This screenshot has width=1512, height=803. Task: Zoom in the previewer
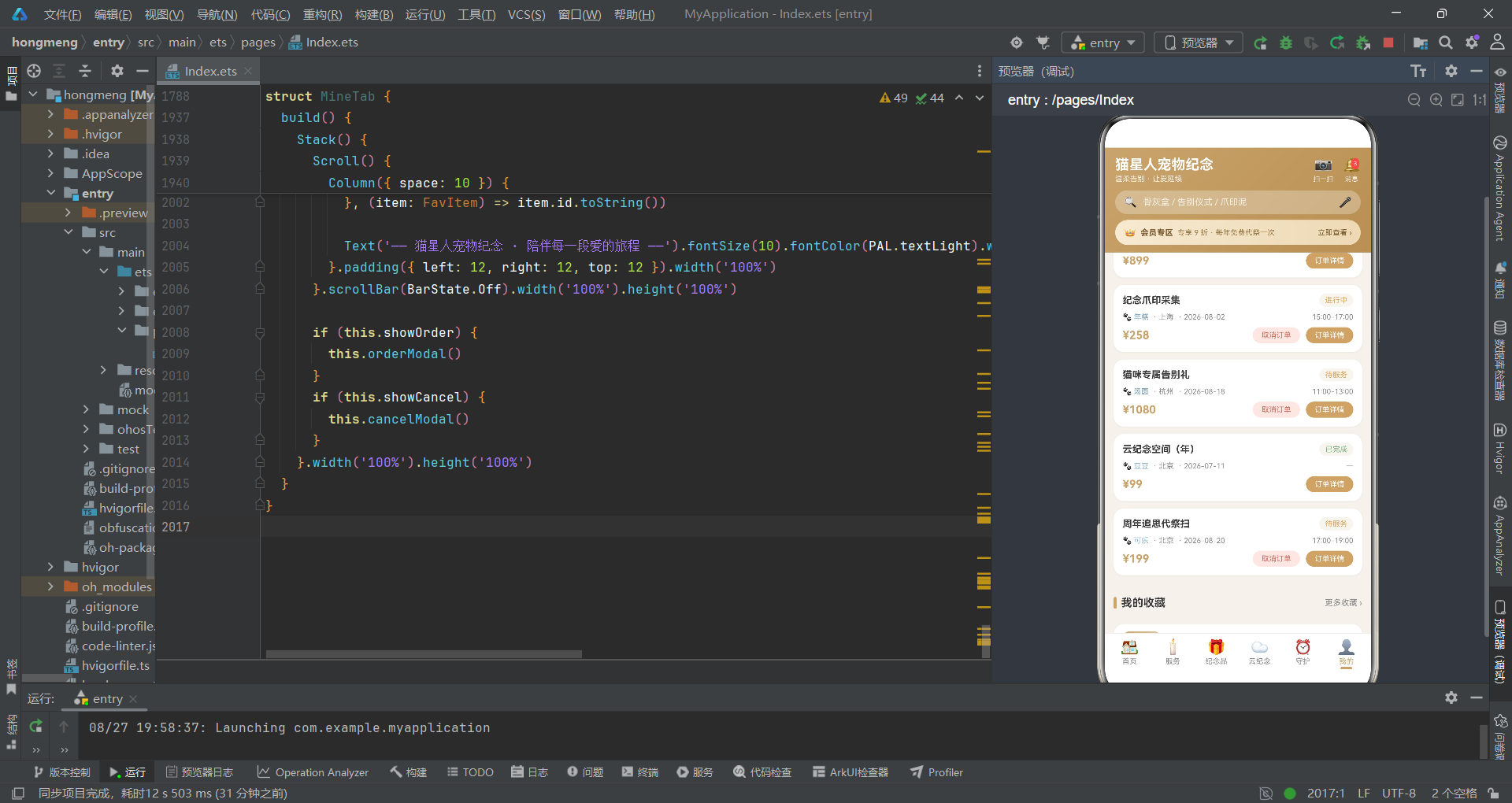click(1436, 100)
